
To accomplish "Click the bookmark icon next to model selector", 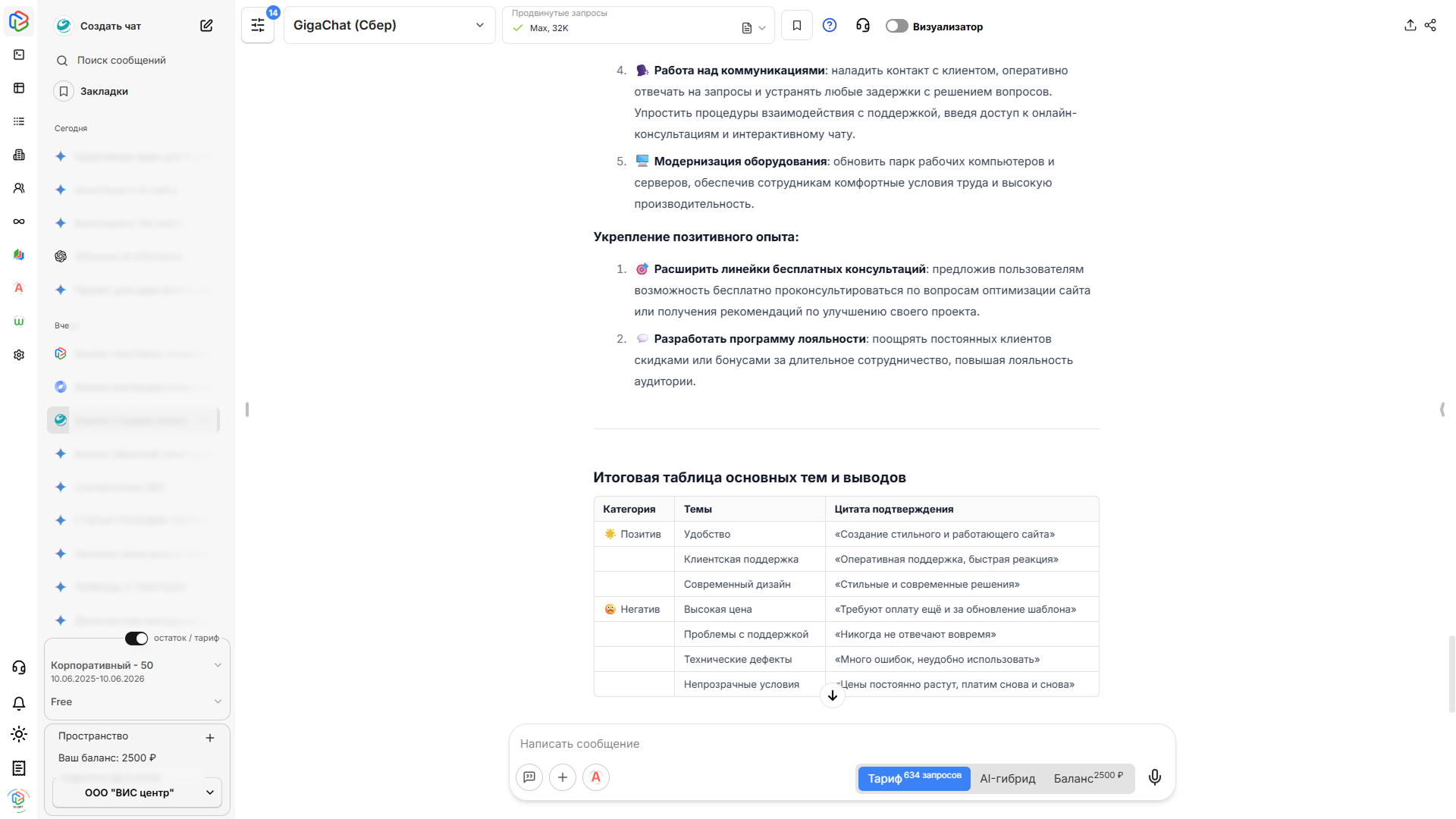I will 797,25.
